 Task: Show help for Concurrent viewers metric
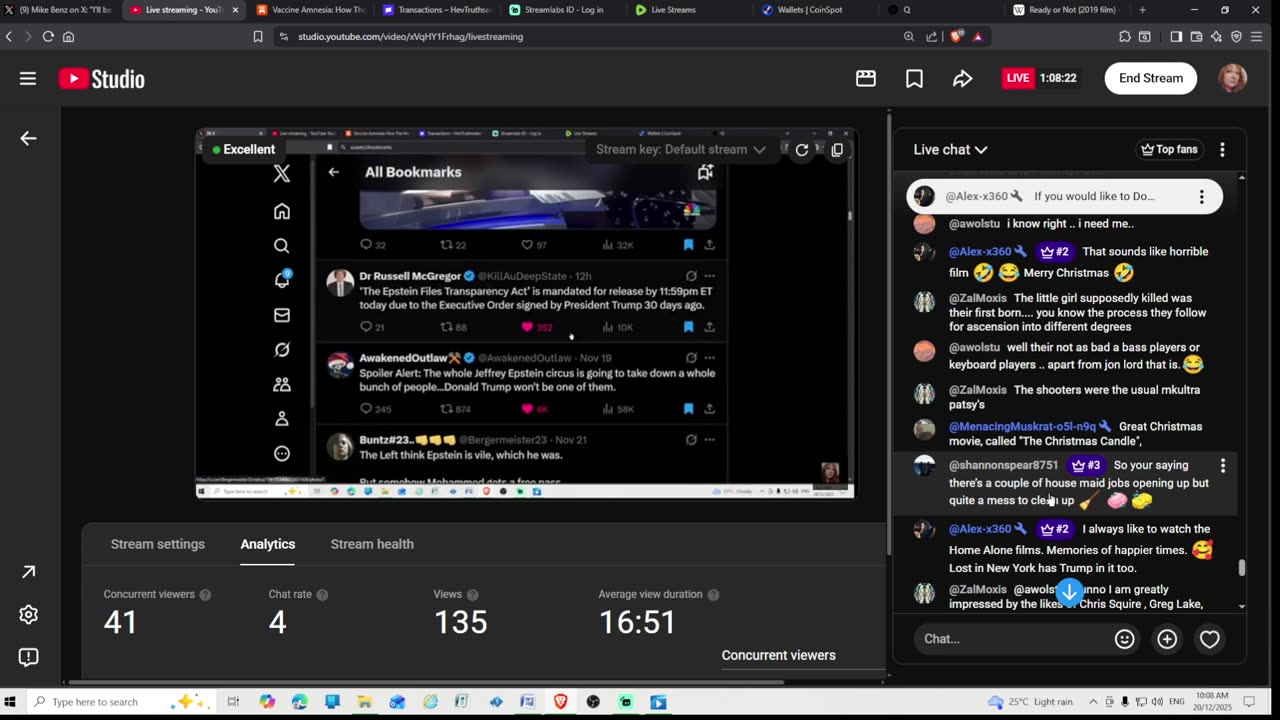[x=205, y=595]
